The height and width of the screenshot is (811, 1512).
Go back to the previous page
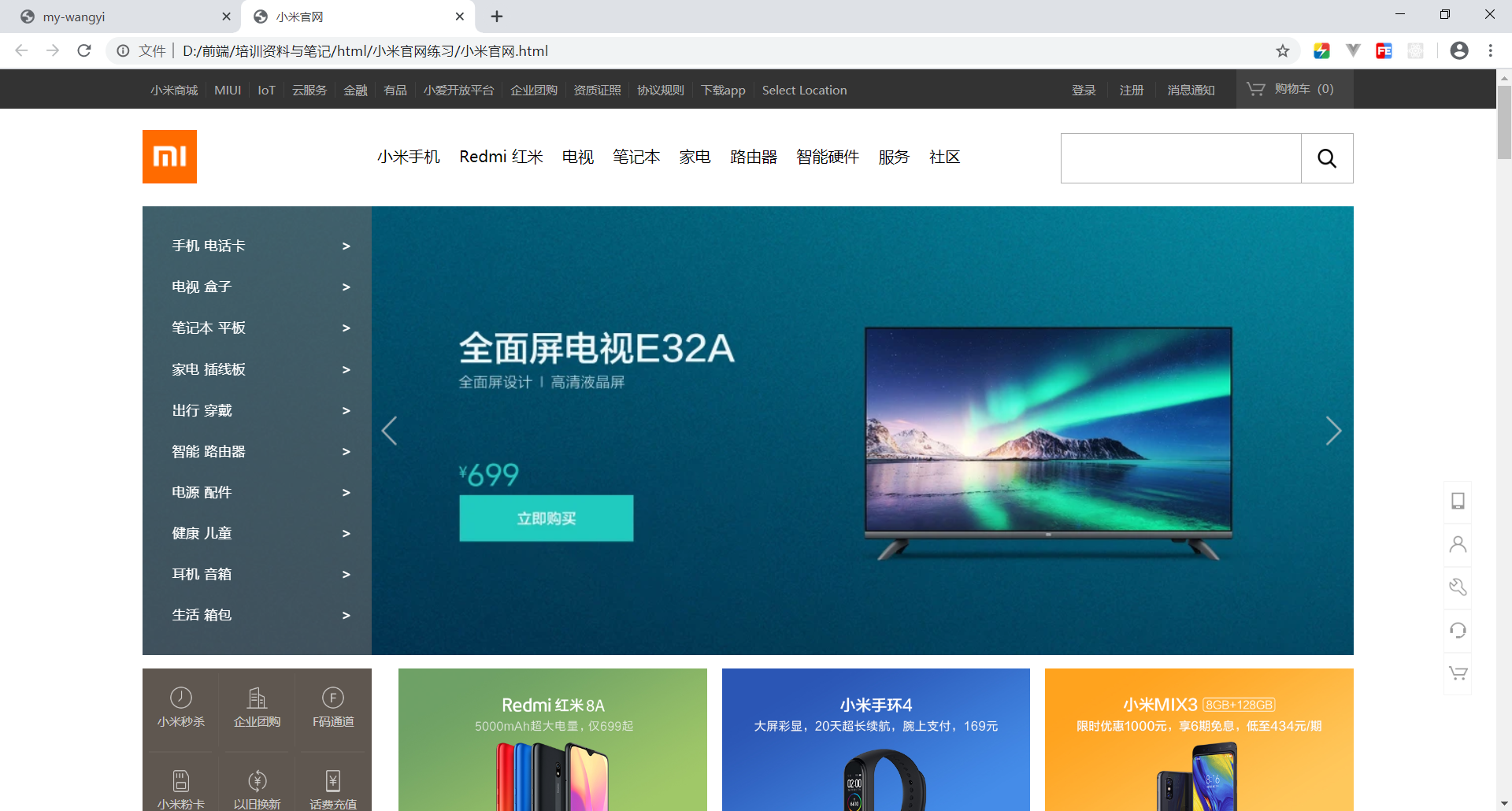tap(21, 51)
